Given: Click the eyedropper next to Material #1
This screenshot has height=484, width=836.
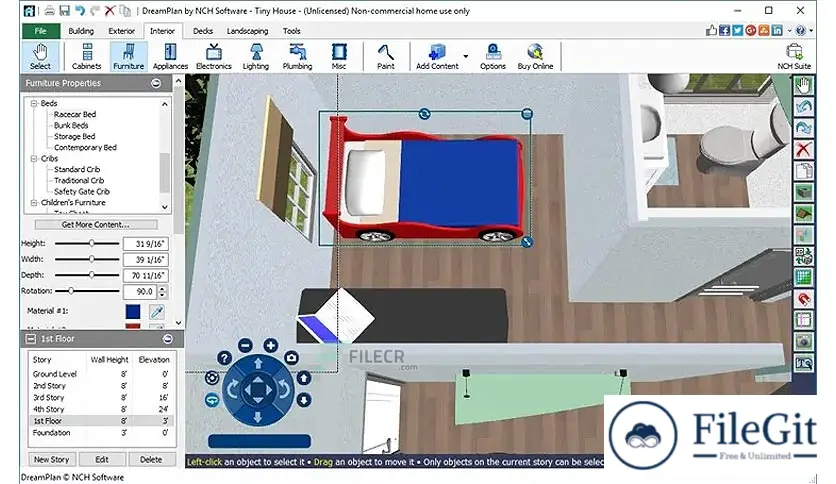Looking at the screenshot, I should tap(157, 311).
